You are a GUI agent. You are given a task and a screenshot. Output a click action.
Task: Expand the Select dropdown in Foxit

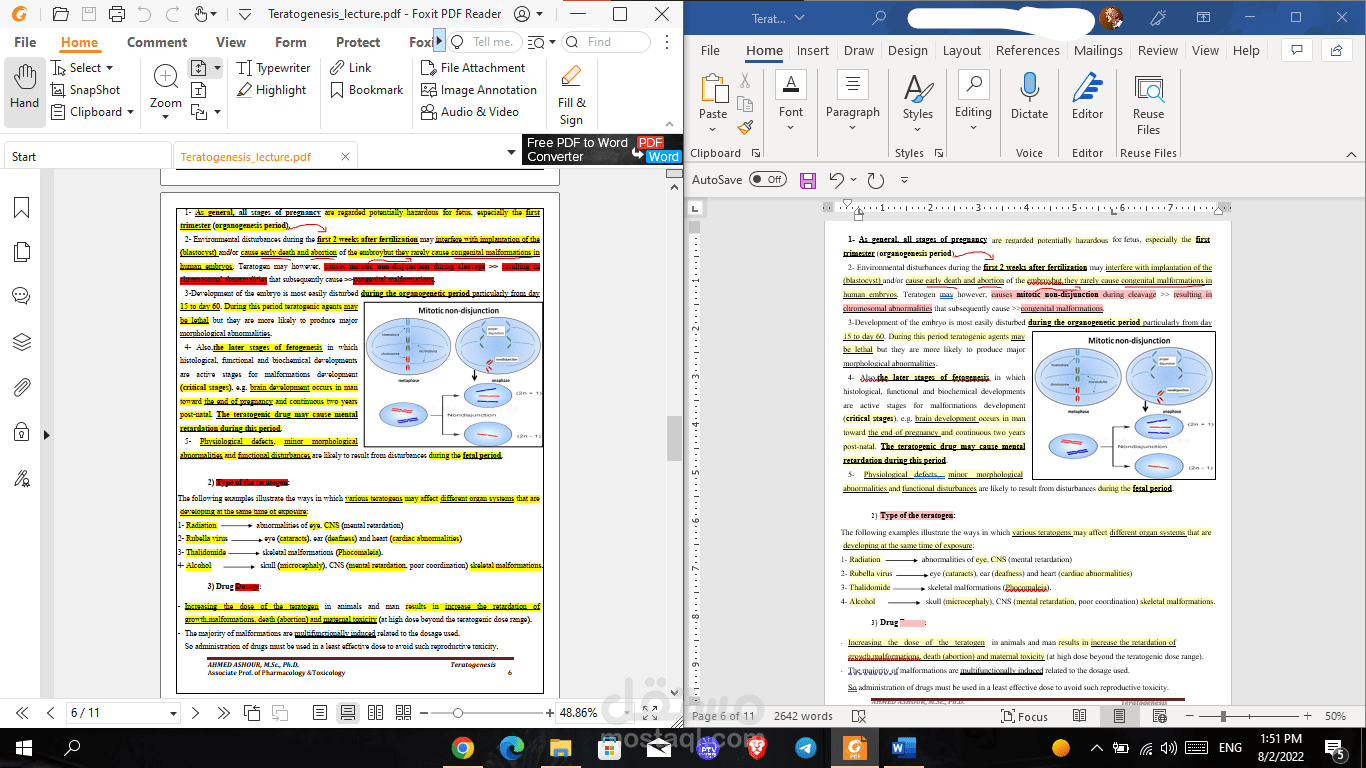click(x=108, y=68)
